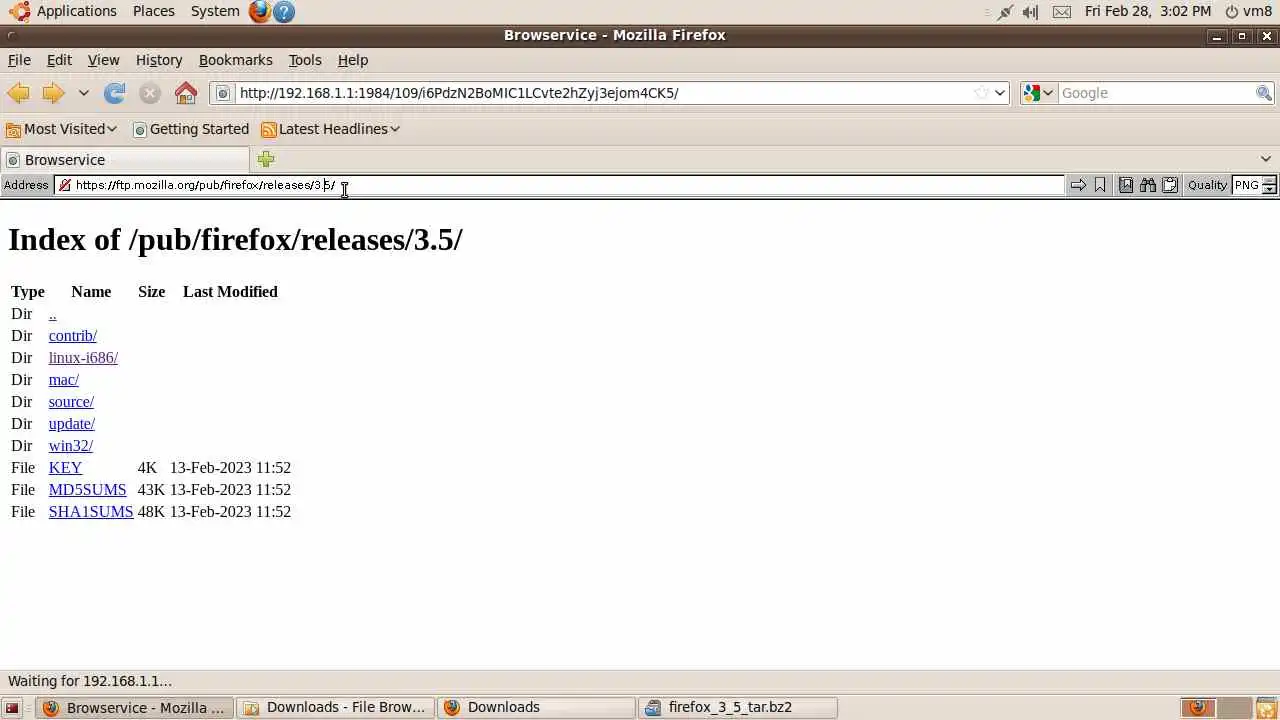This screenshot has width=1280, height=720.
Task: Click the Firefox Back arrow button
Action: click(18, 93)
